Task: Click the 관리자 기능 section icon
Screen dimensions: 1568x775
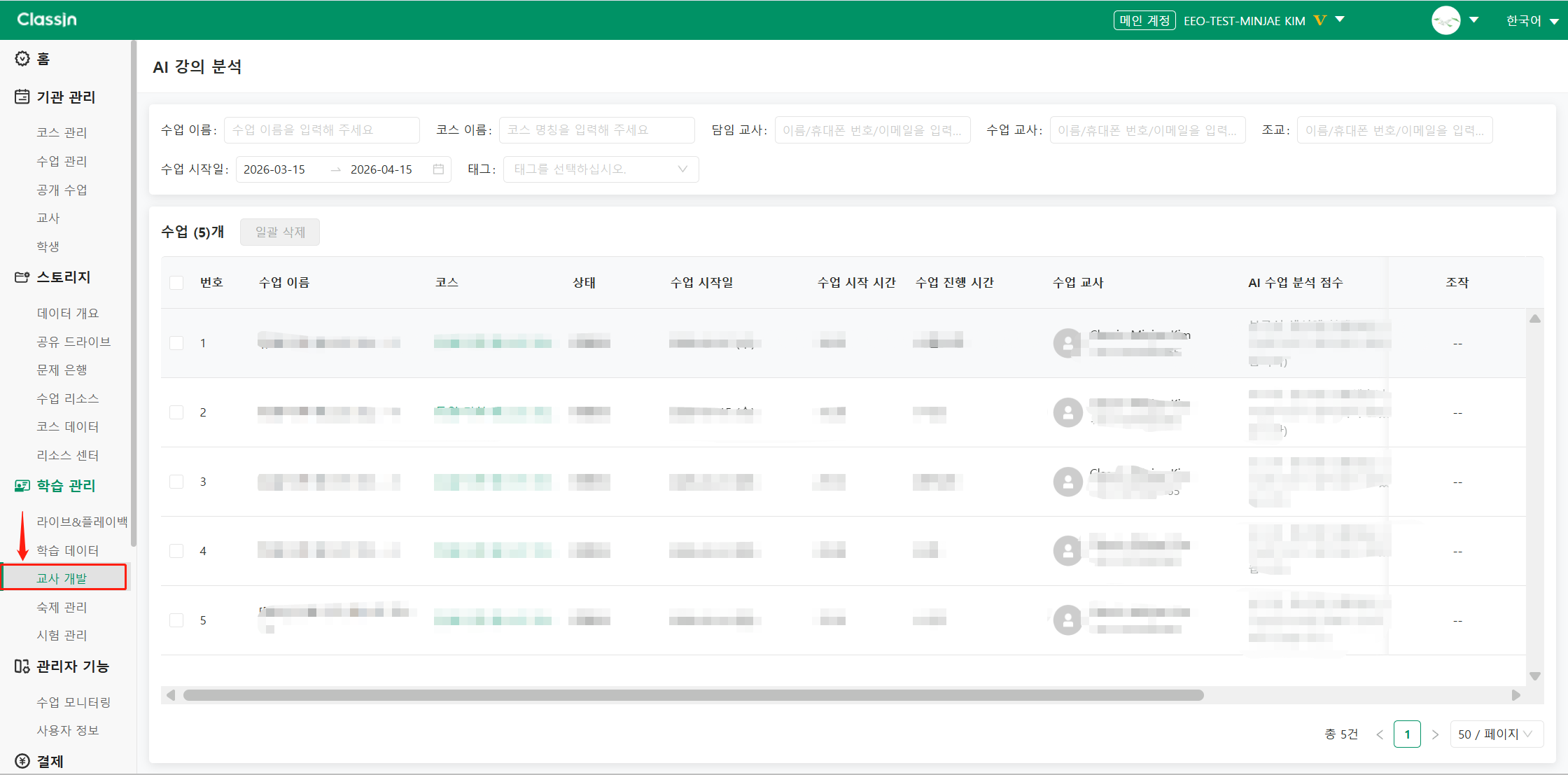Action: point(22,666)
